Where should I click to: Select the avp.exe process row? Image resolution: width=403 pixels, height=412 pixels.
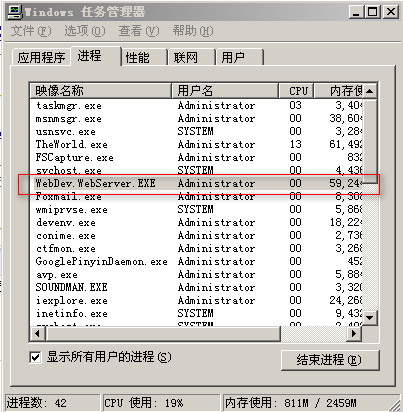pos(196,275)
